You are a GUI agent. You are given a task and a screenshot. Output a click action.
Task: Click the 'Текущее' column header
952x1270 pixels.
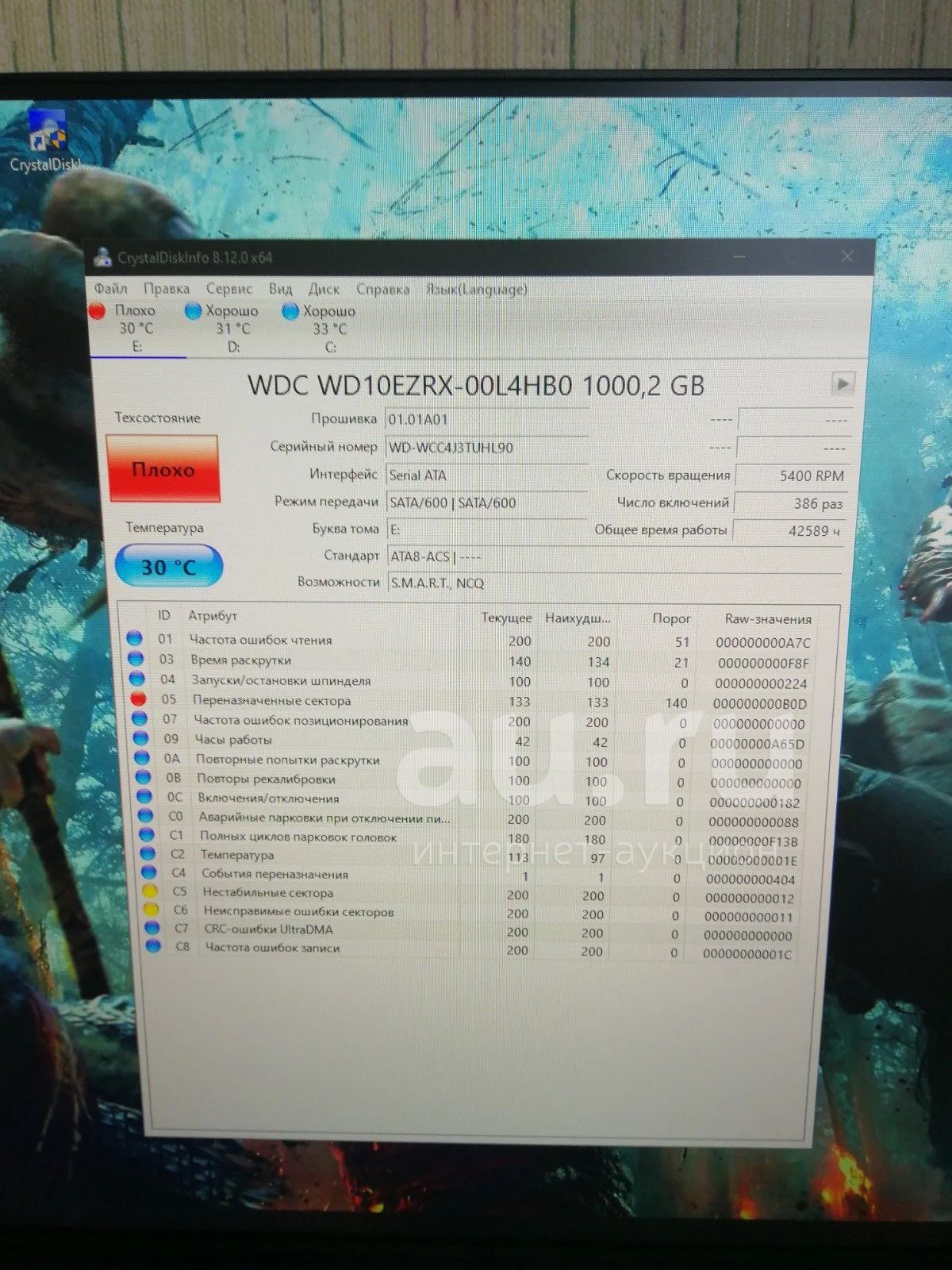pos(506,618)
